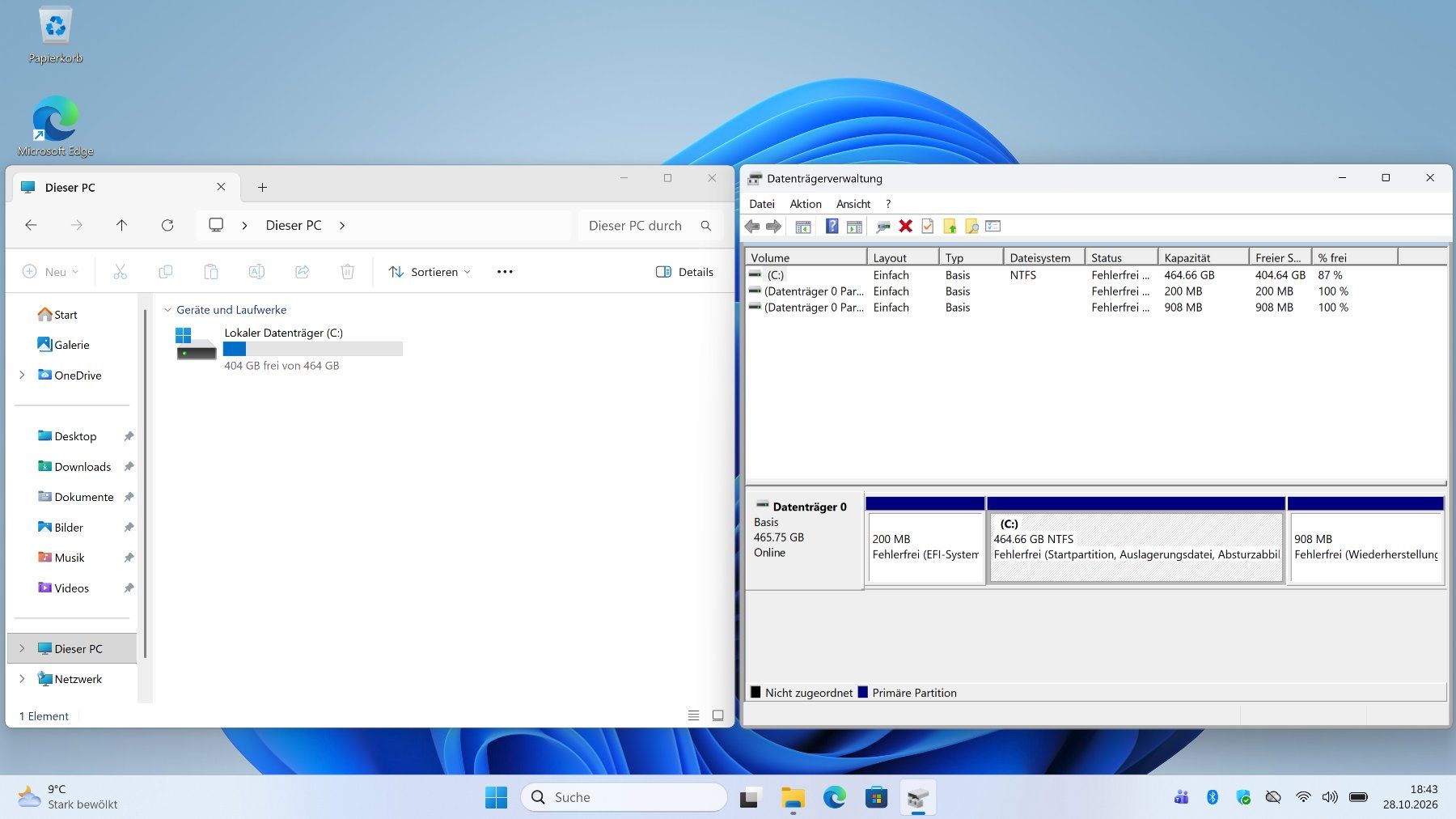Open the Aktion menu
This screenshot has width=1456, height=819.
coord(806,204)
